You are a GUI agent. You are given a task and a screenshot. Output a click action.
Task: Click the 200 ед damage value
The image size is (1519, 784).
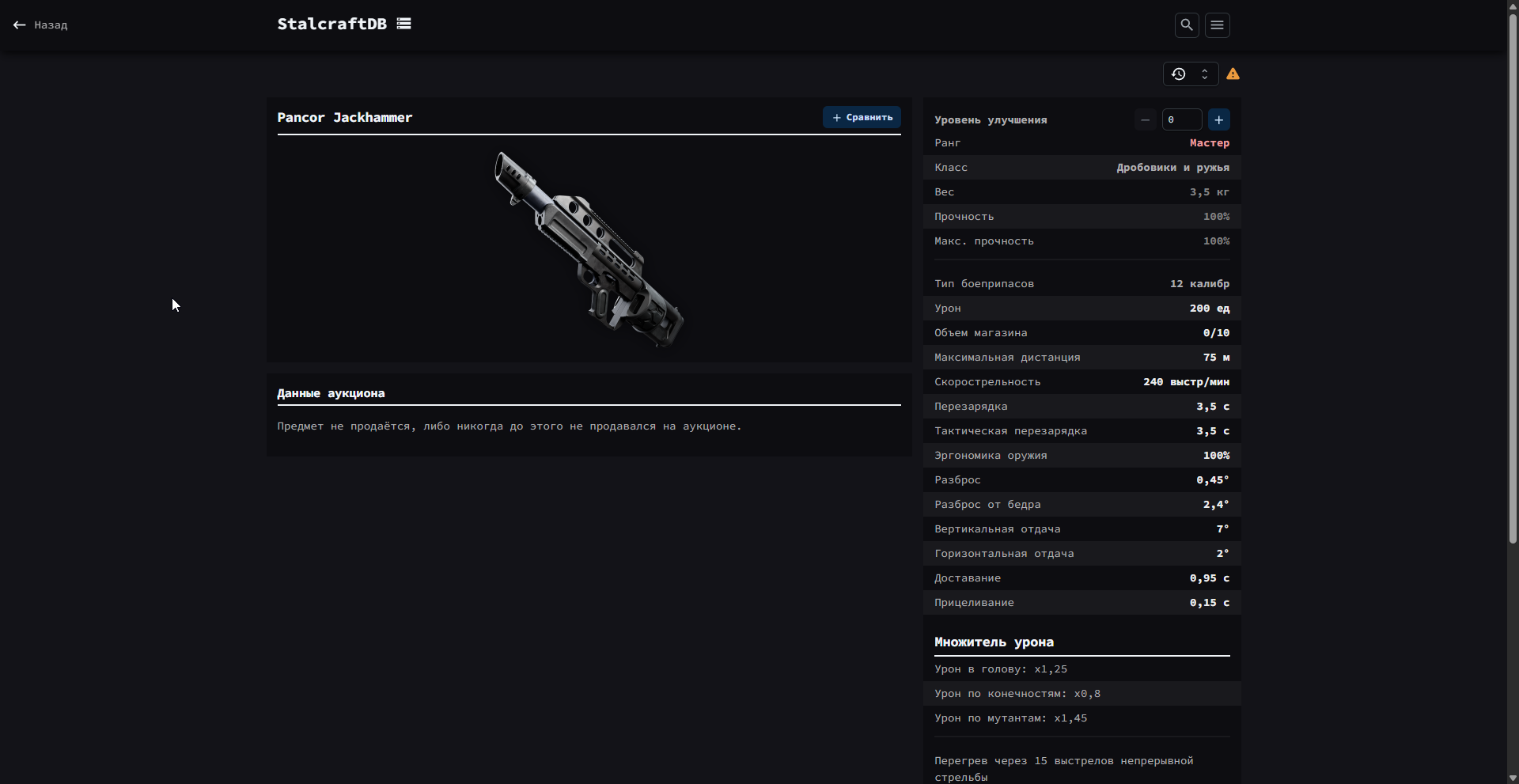1210,309
